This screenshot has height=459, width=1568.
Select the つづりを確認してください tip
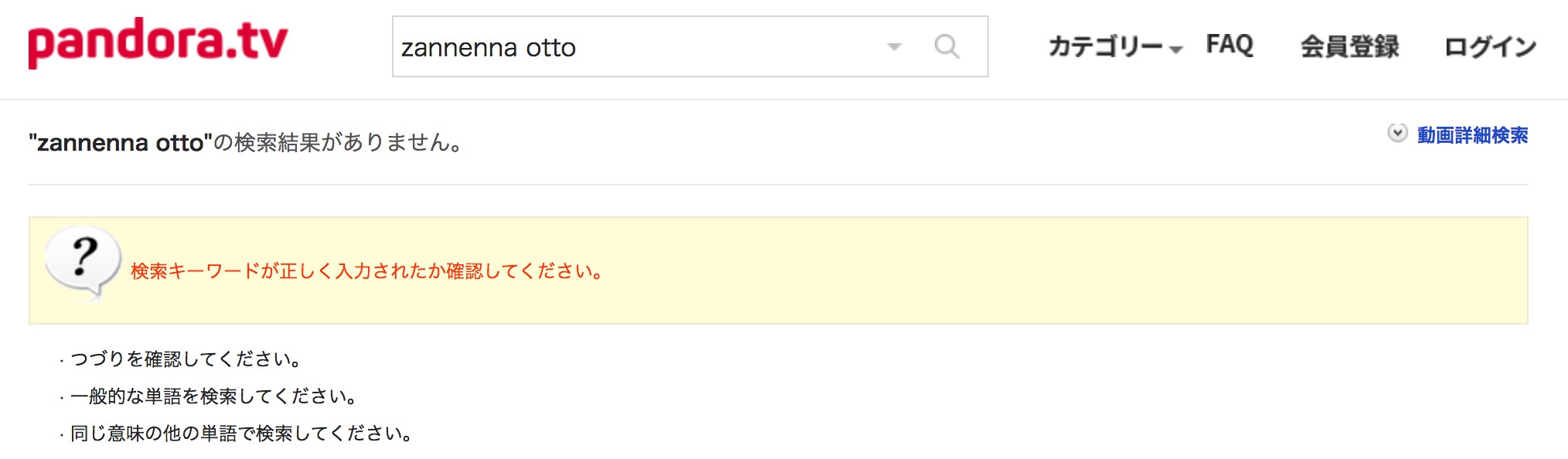[x=186, y=359]
